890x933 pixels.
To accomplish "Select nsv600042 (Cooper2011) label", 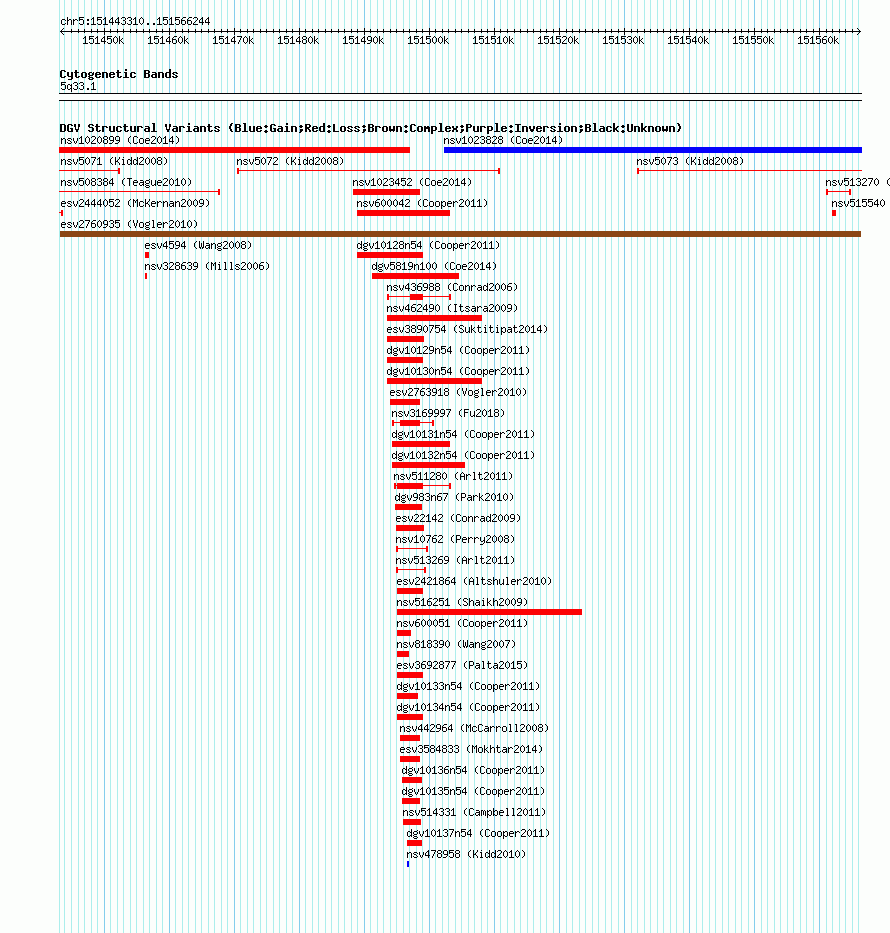I will (422, 203).
